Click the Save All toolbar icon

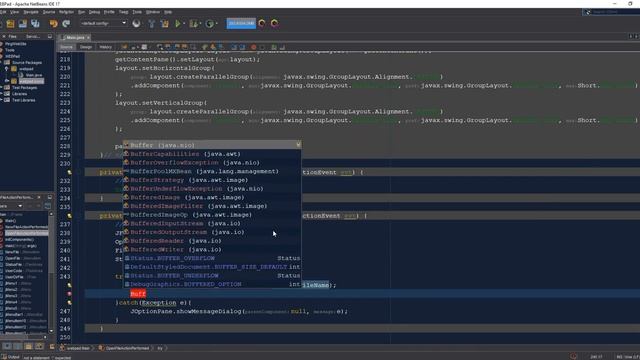point(36,24)
